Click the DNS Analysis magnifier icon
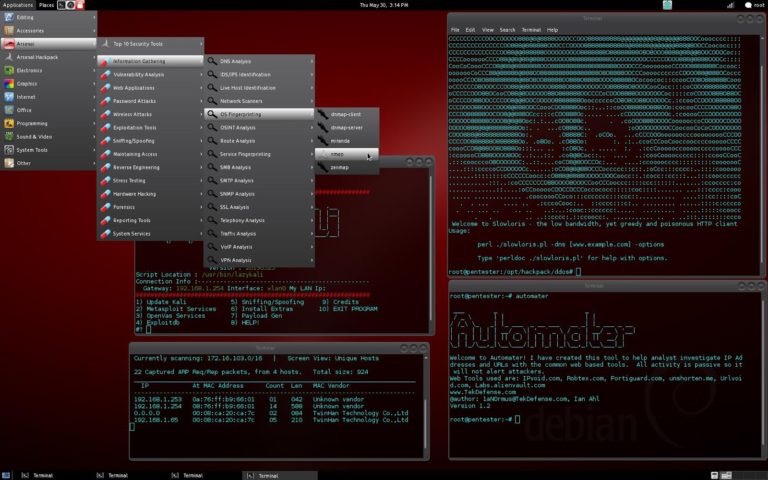Image resolution: width=768 pixels, height=480 pixels. pos(212,61)
